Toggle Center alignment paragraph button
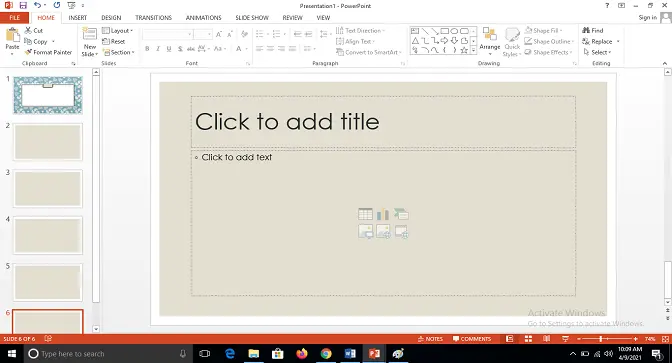This screenshot has height=363, width=672. [270, 48]
